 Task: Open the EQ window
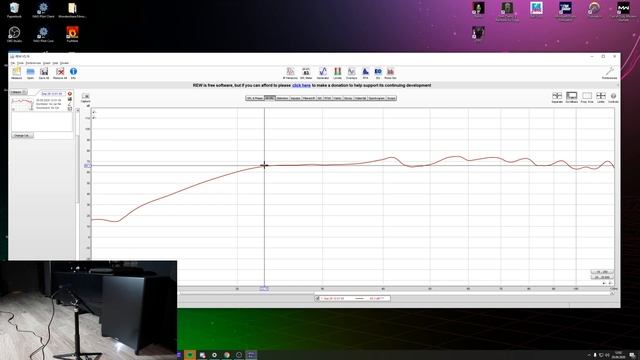click(378, 73)
